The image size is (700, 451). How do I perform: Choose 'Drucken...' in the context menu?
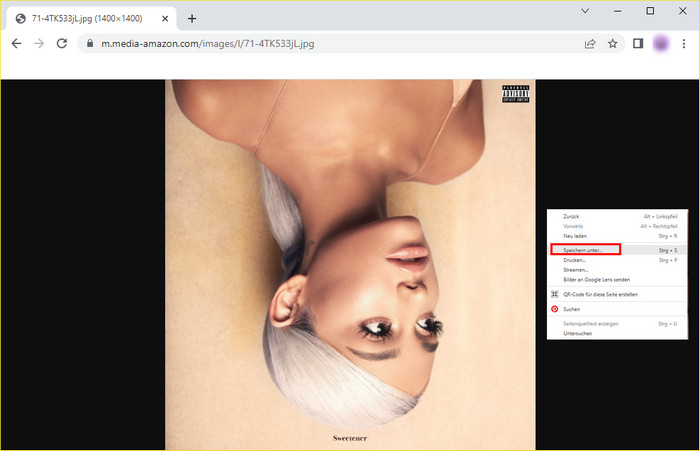click(617, 260)
